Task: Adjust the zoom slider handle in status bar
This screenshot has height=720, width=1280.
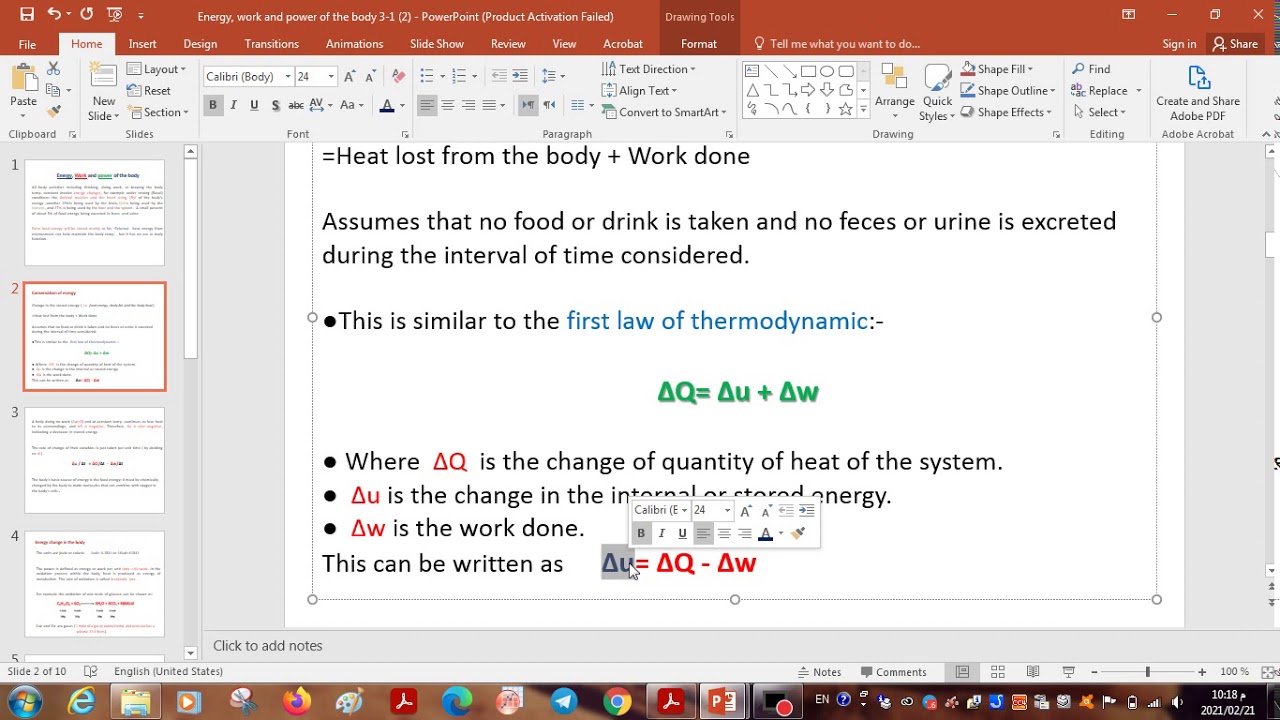Action: [x=1147, y=672]
